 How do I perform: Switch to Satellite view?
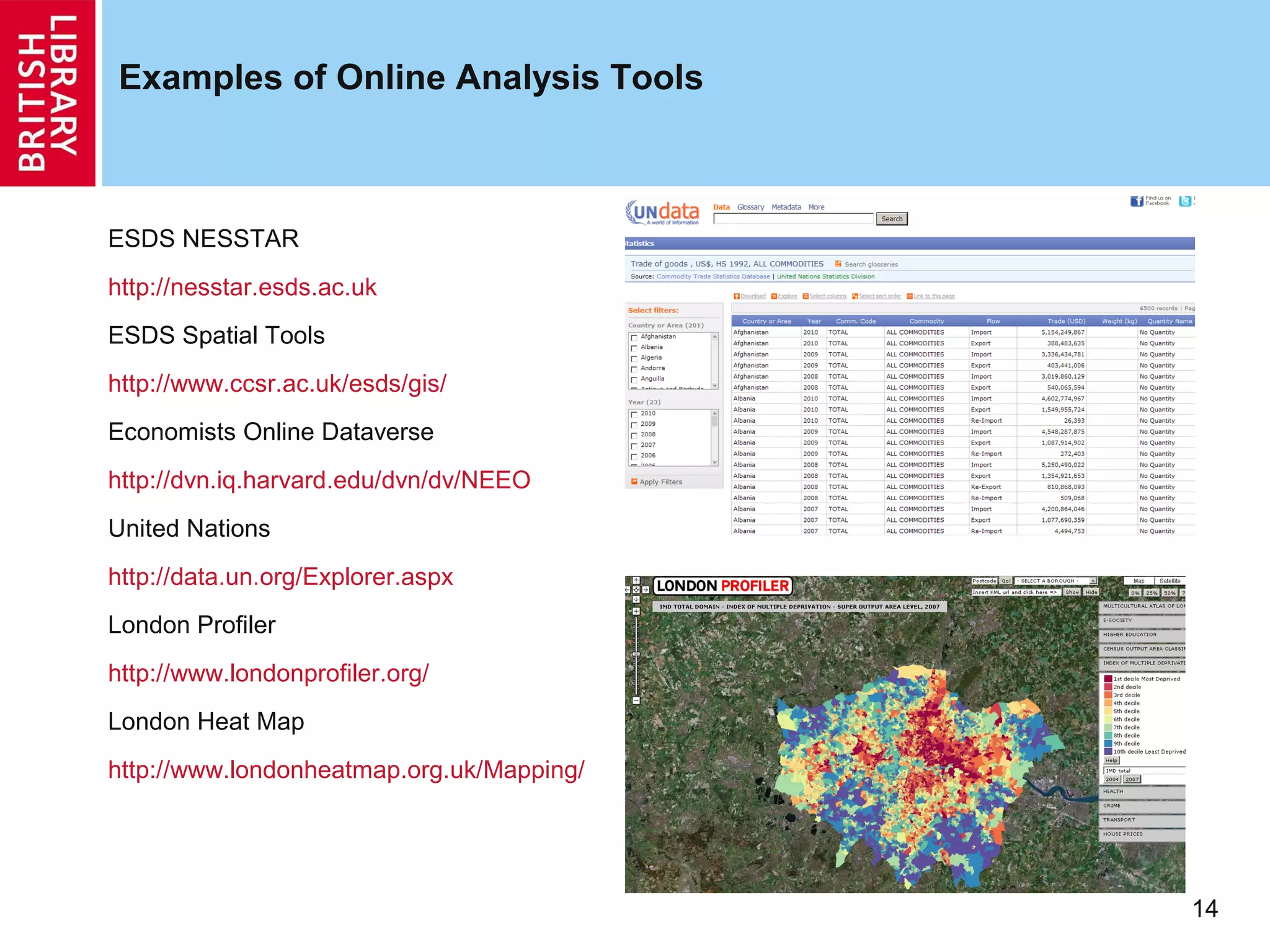click(x=1170, y=581)
